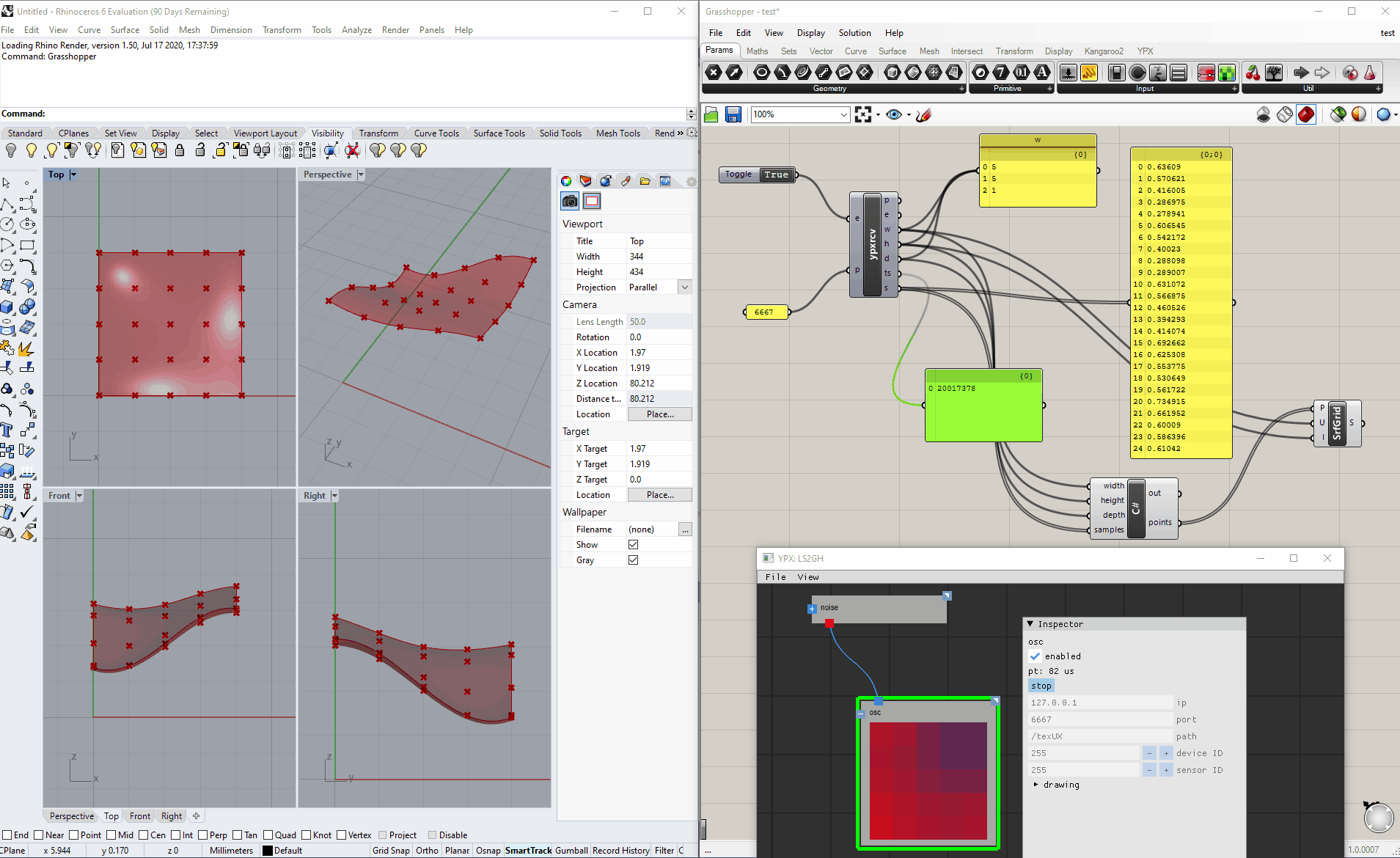Uncheck the osc enabled checkbox in the Inspector
The image size is (1400, 858).
[x=1035, y=656]
